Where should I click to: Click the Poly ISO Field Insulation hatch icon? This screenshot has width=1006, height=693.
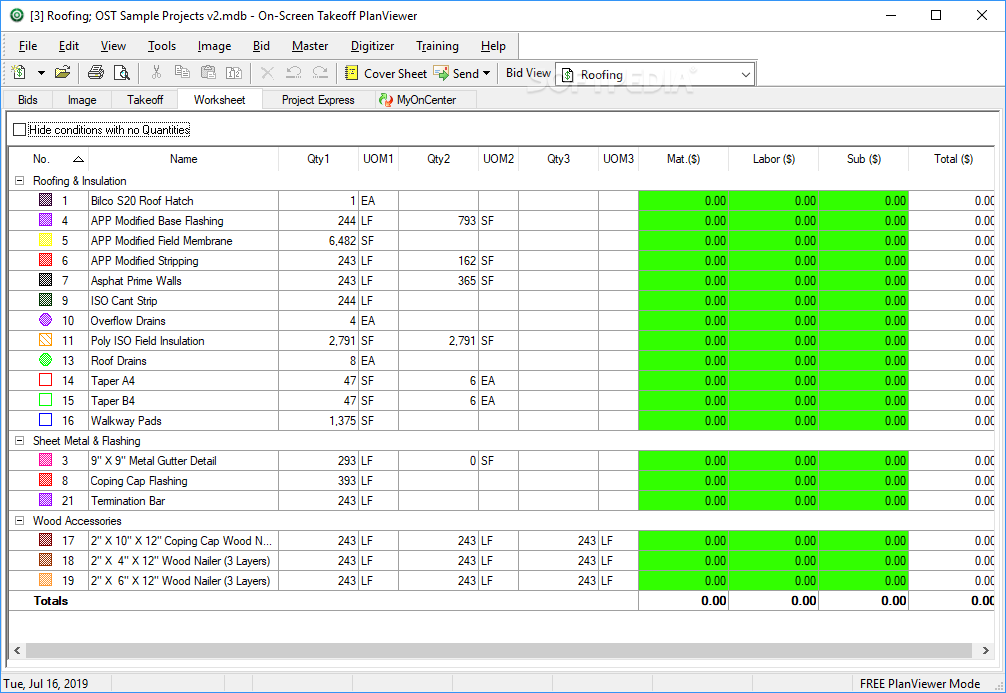[x=46, y=340]
